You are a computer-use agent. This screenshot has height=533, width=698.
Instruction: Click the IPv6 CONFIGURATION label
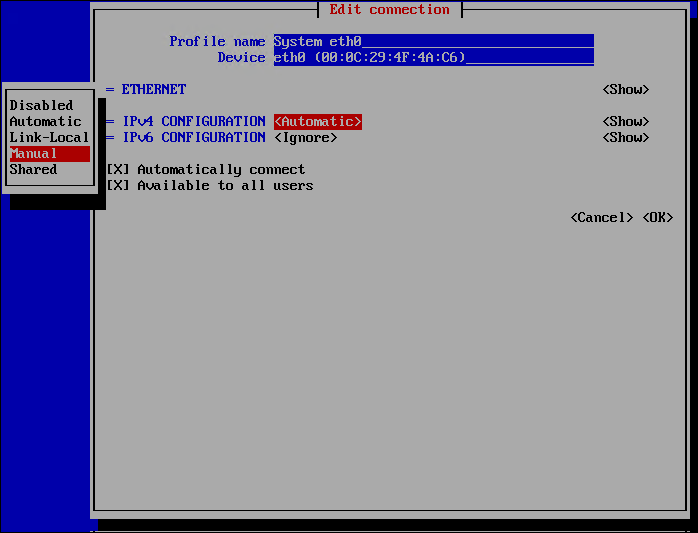[x=194, y=138]
